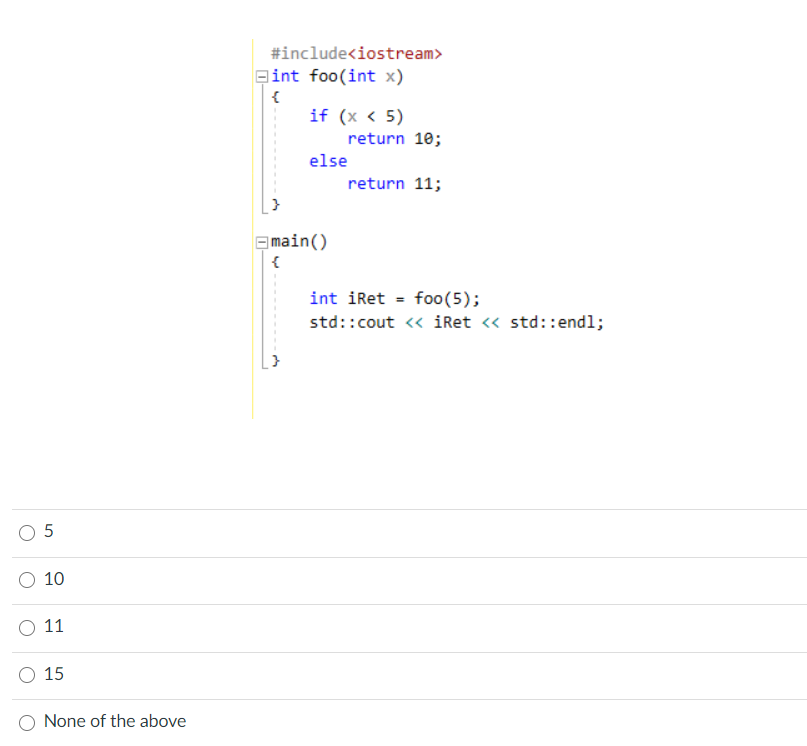Select the None of the above option
The width and height of the screenshot is (807, 746).
click(27, 722)
